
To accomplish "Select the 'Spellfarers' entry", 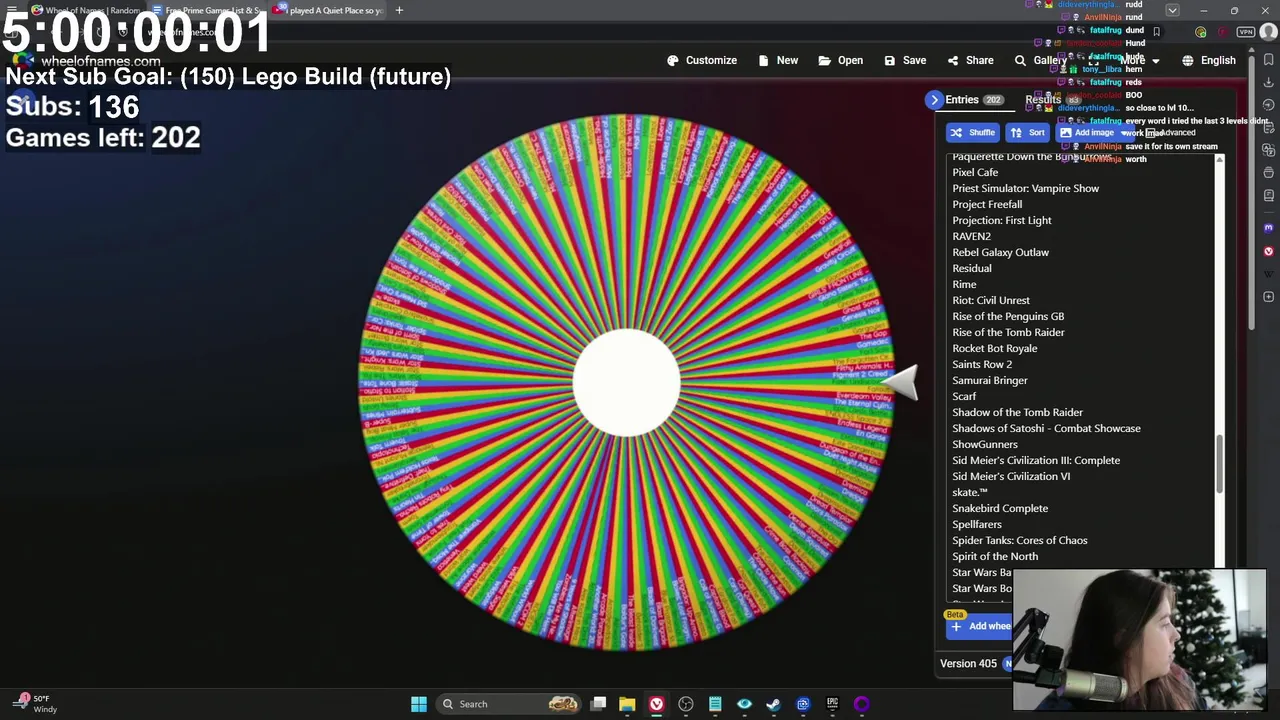I will [976, 524].
